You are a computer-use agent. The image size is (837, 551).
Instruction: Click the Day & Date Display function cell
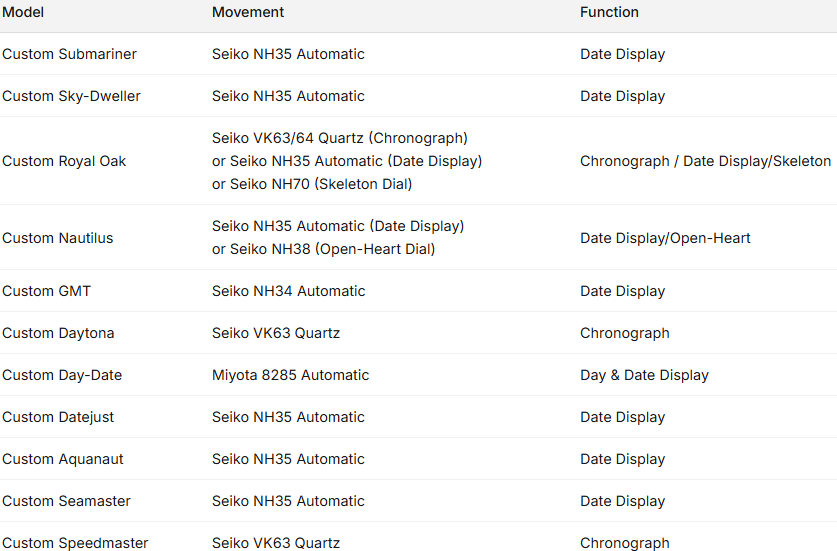coord(644,375)
